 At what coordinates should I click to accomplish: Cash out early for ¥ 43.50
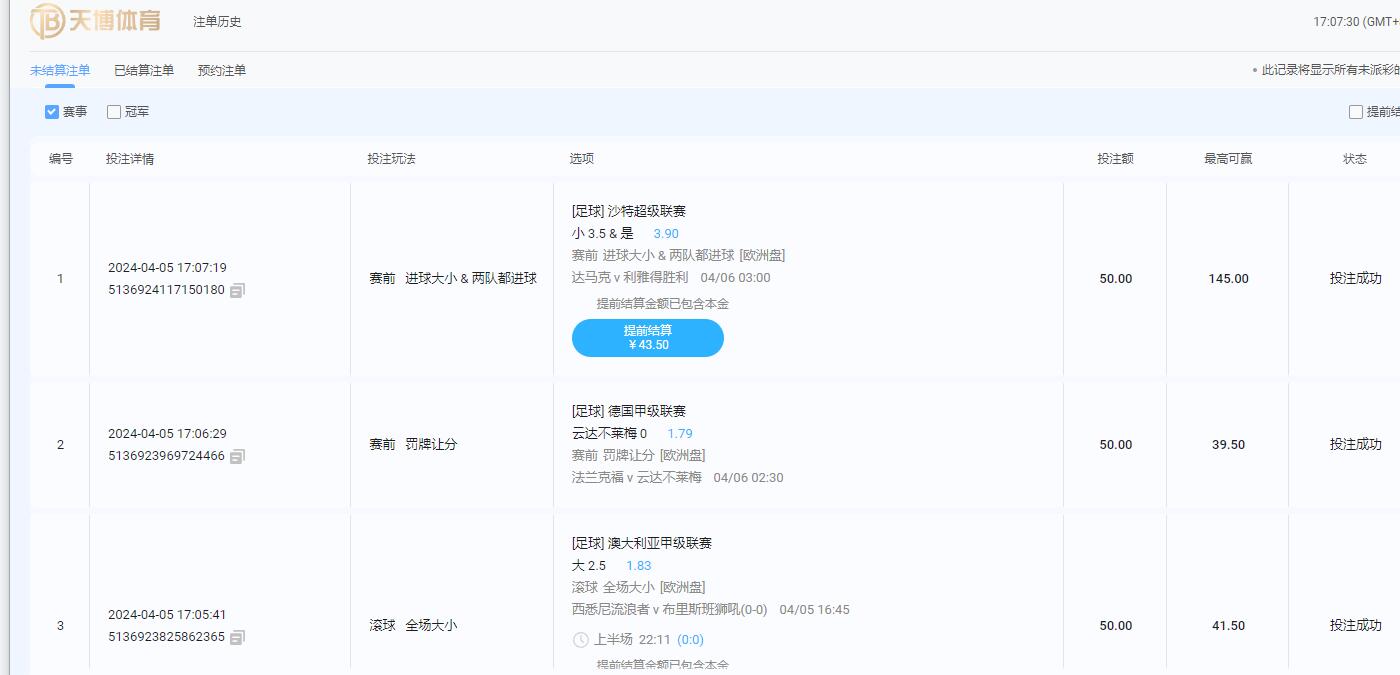click(x=648, y=338)
